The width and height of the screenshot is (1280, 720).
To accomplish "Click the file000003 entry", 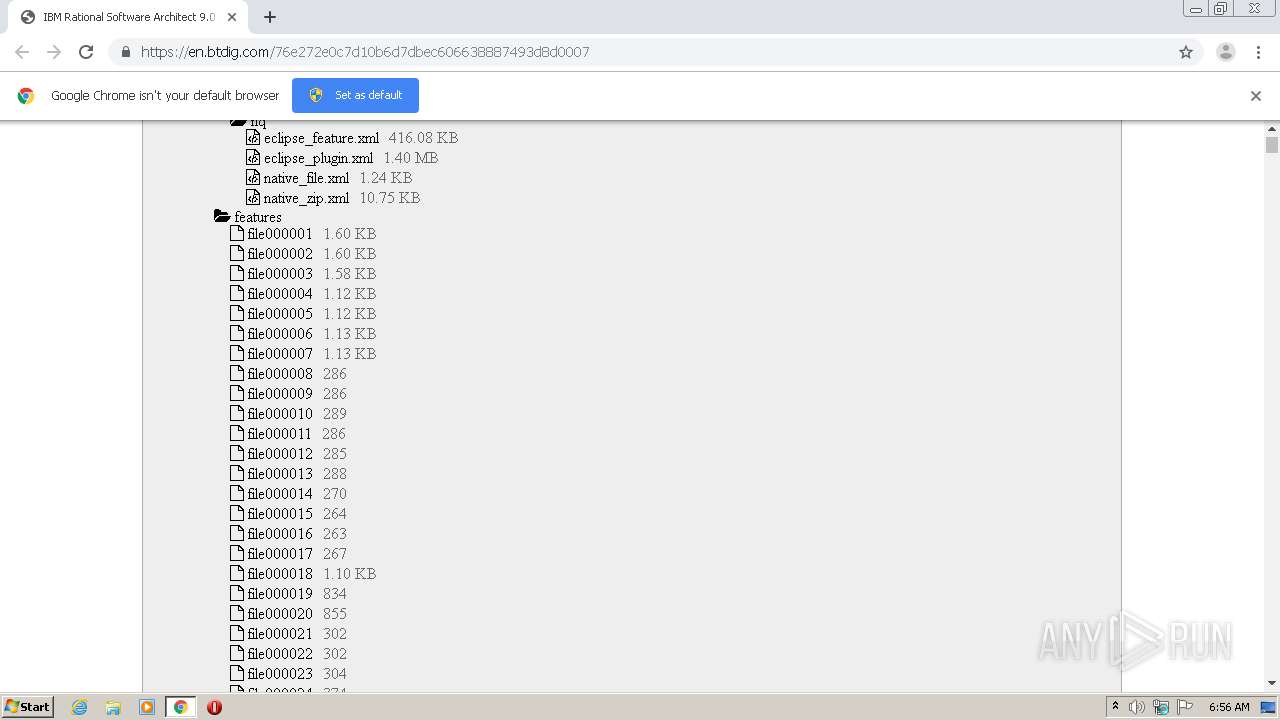I will 280,274.
